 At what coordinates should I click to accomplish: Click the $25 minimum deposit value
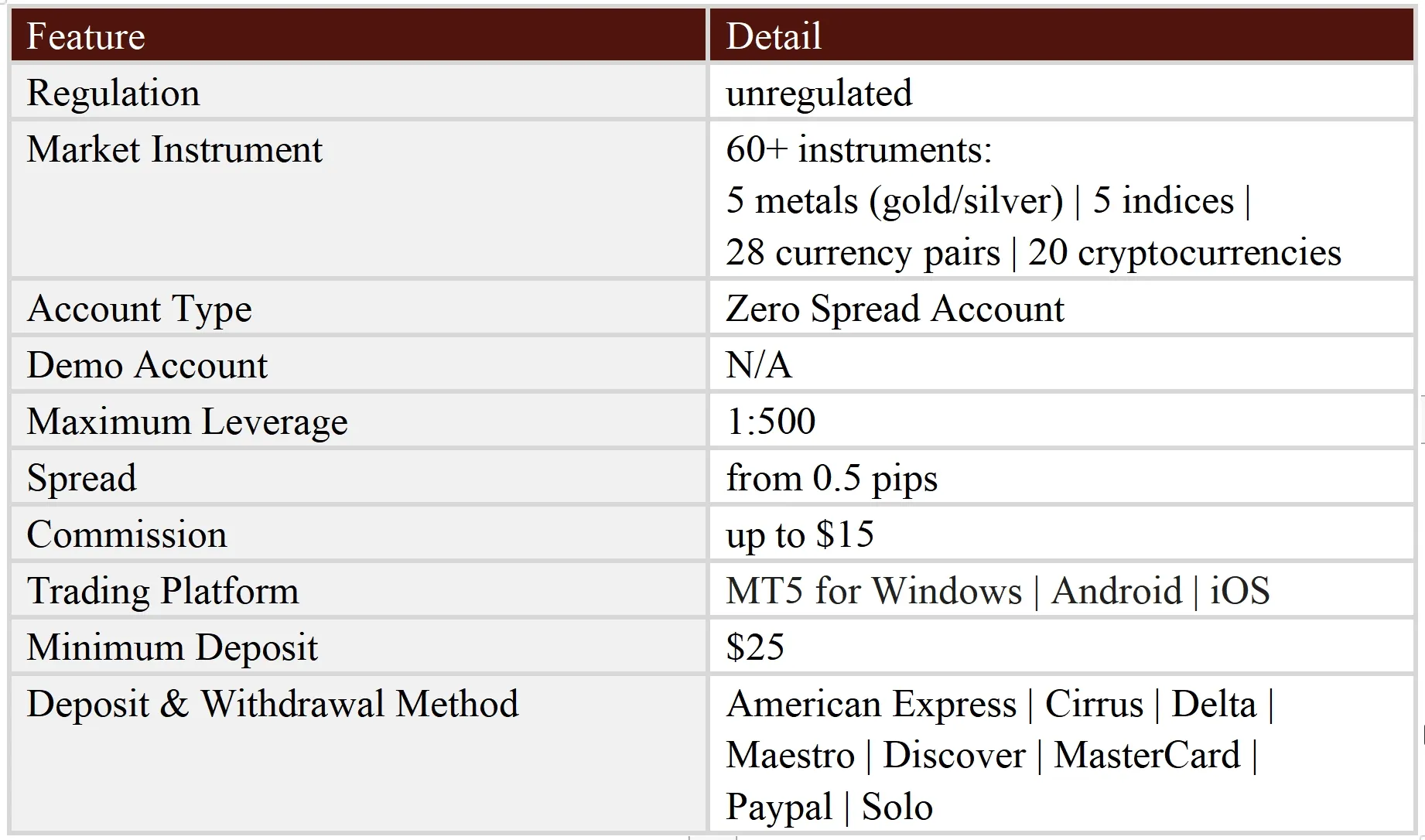(x=755, y=647)
